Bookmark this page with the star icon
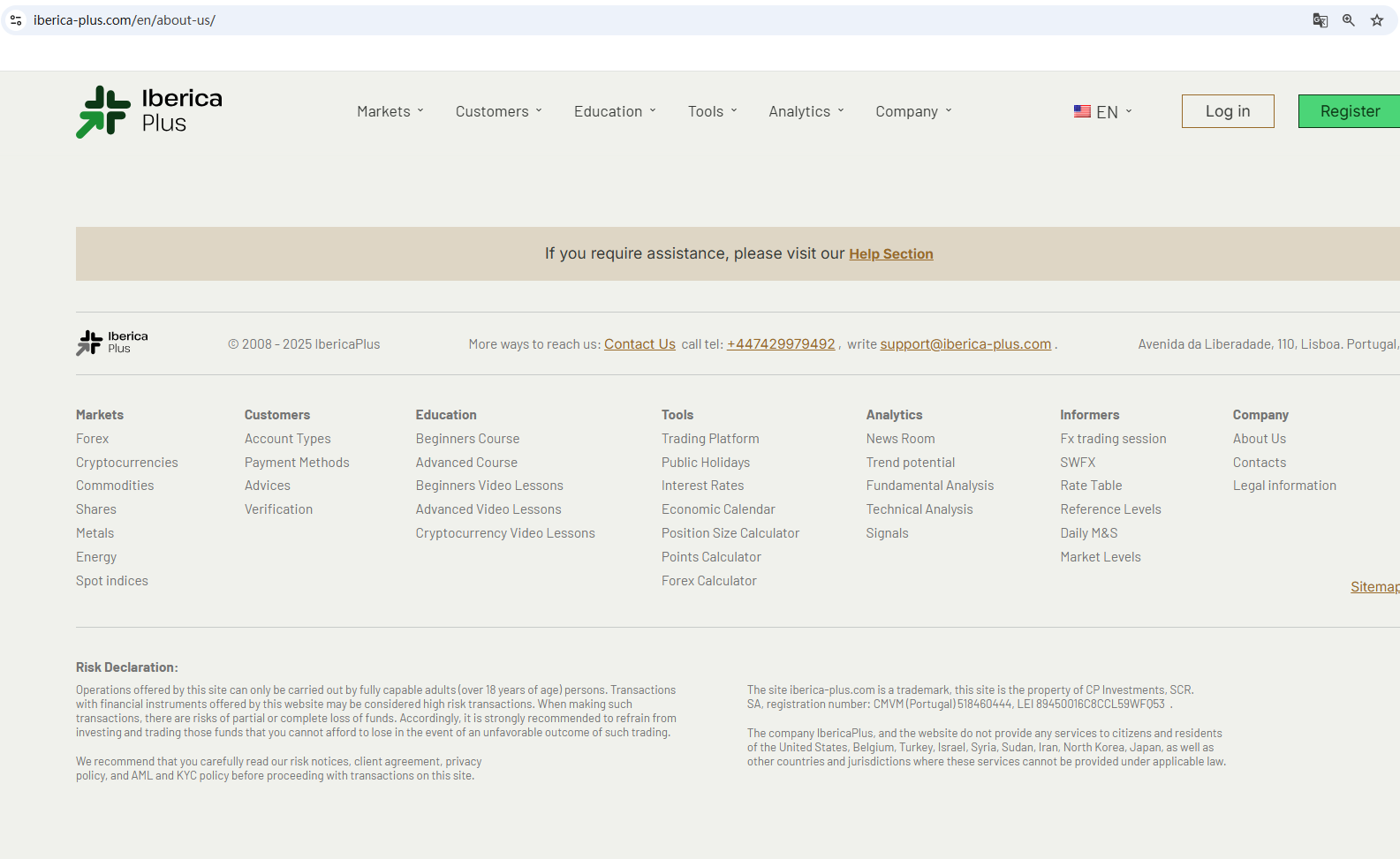Viewport: 1400px width, 859px height. tap(1376, 20)
